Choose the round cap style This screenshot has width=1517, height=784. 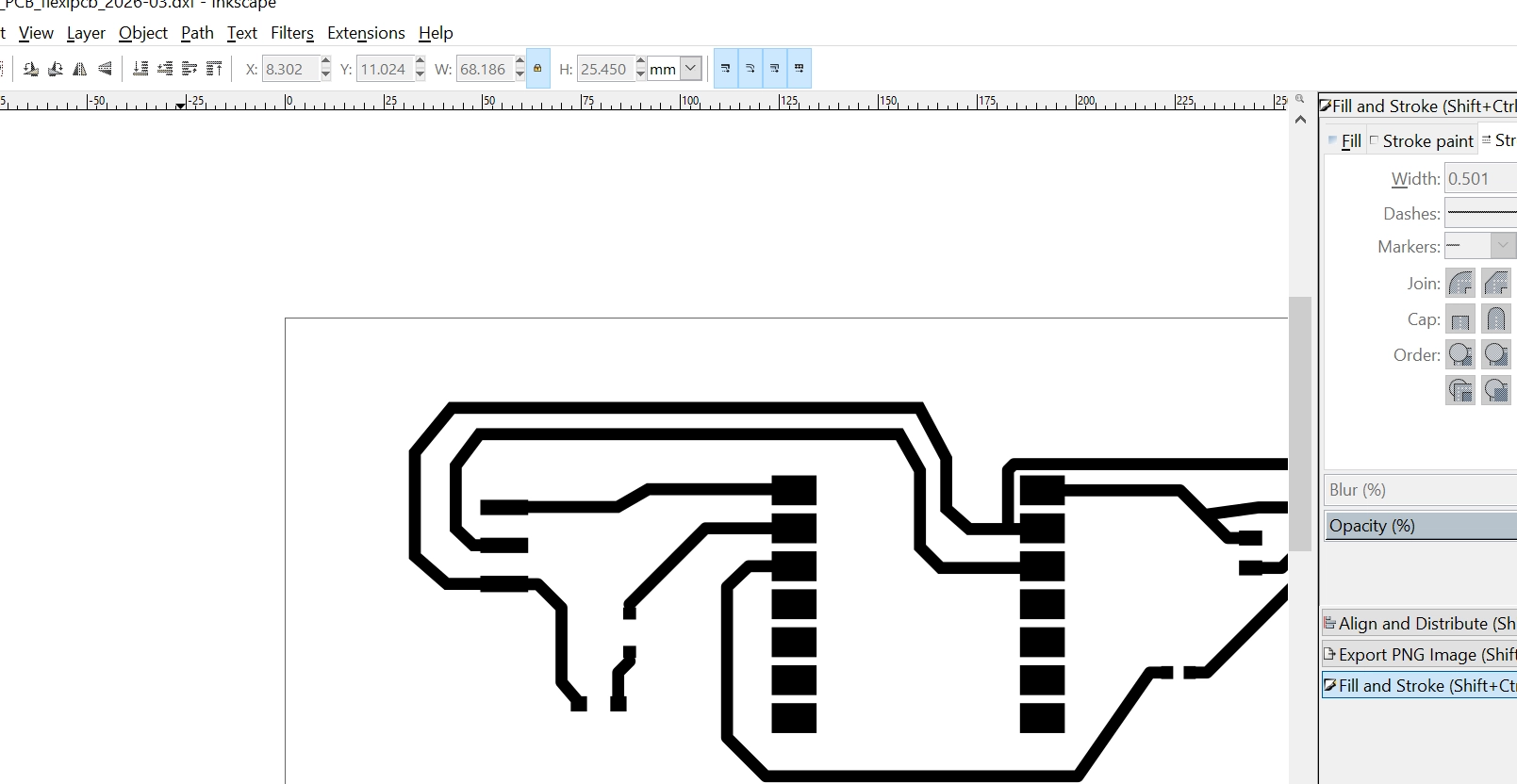pyautogui.click(x=1496, y=319)
